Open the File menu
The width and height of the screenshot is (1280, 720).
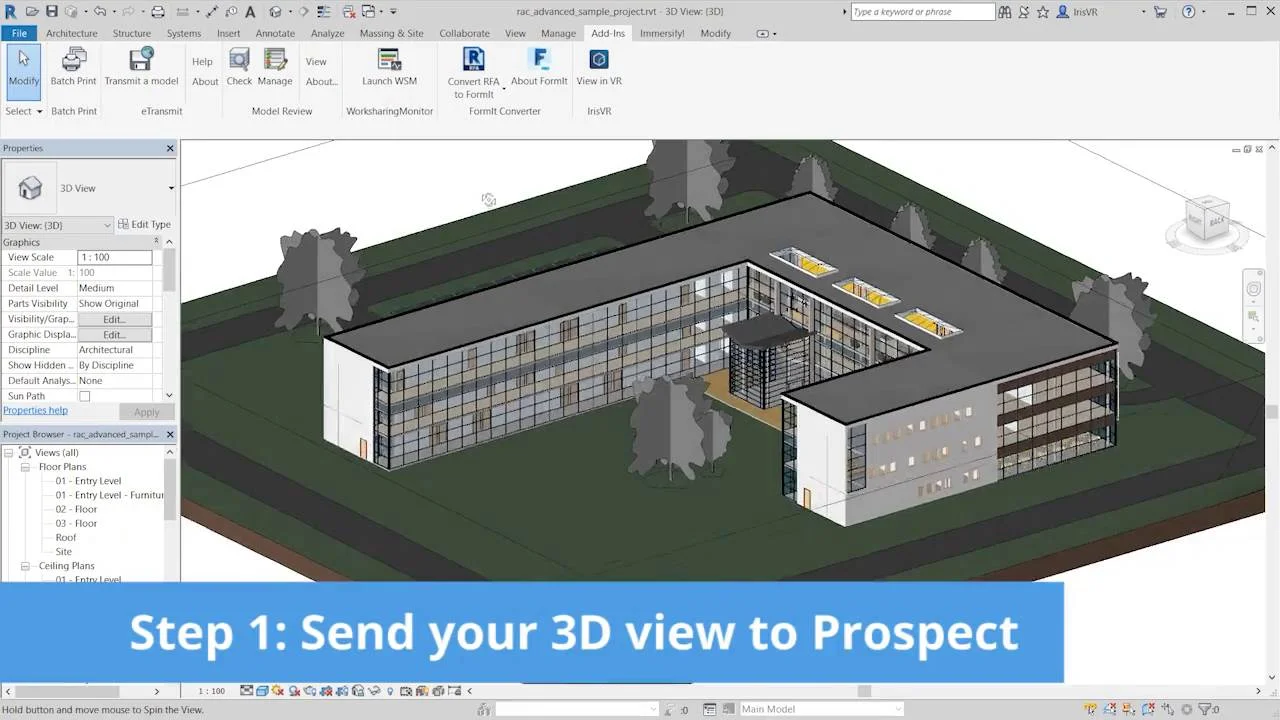pos(19,33)
